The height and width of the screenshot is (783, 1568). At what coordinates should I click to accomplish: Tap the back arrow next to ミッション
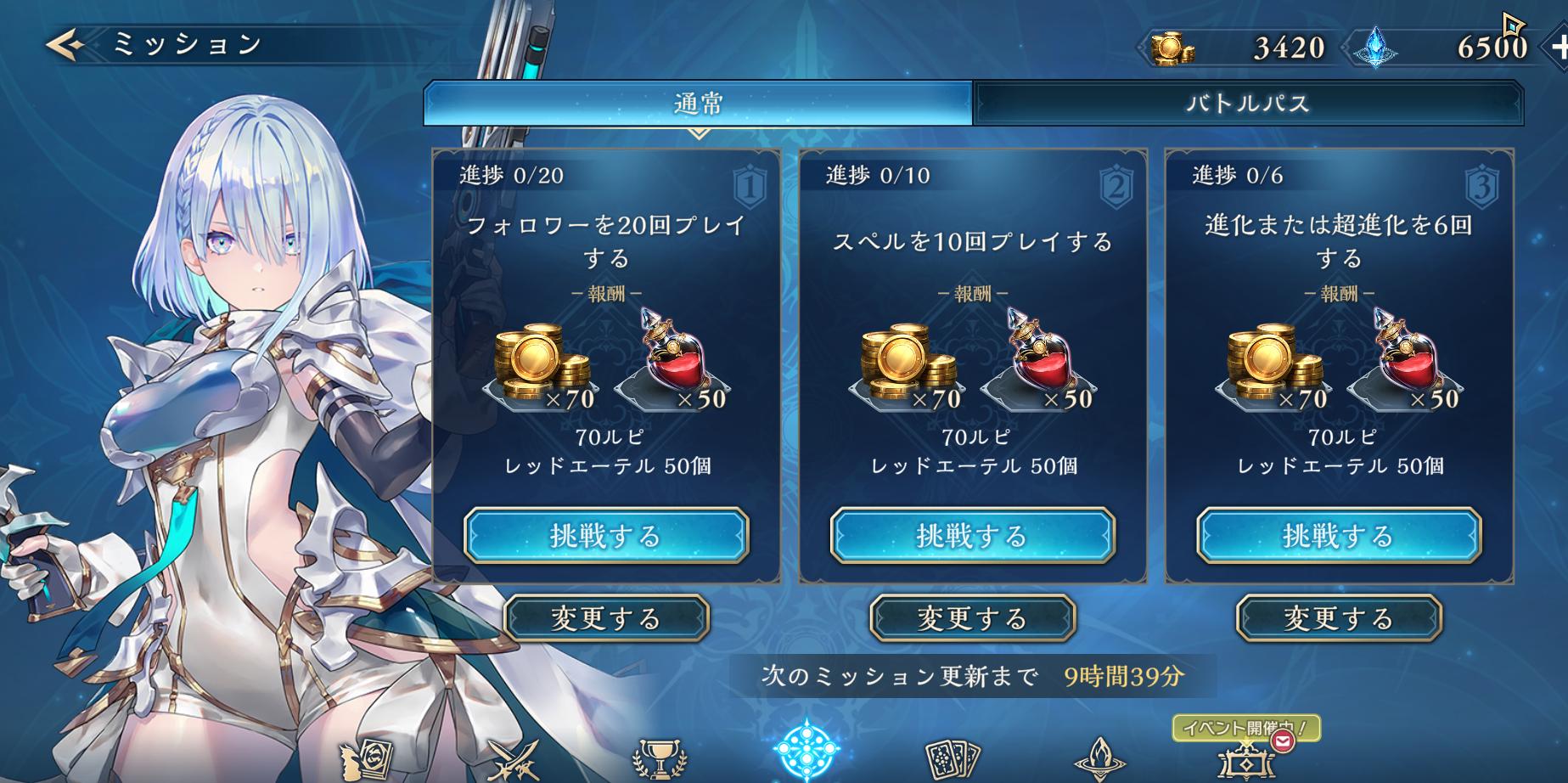pos(65,44)
